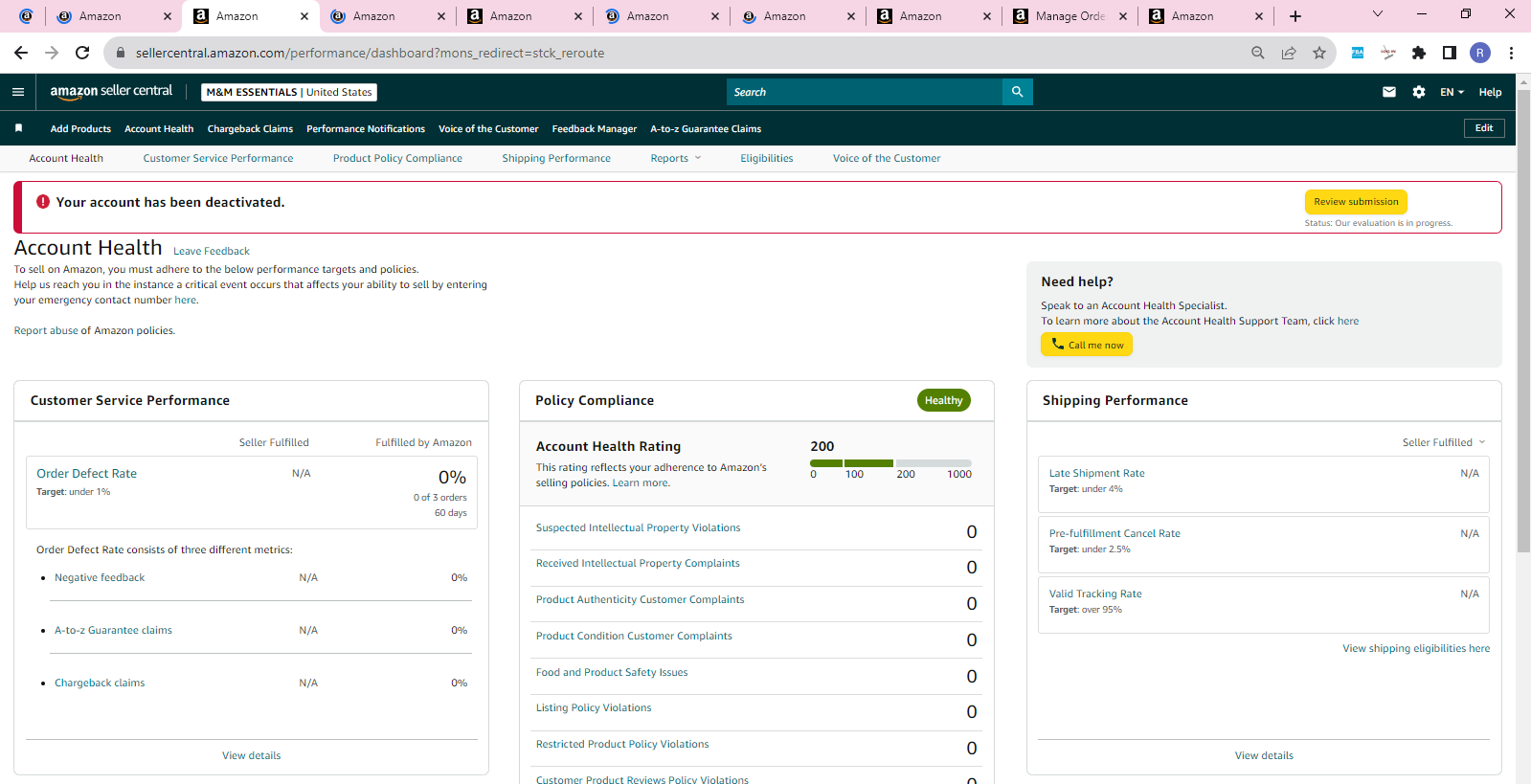1531x784 pixels.
Task: View details in Customer Service Performance card
Action: point(252,755)
